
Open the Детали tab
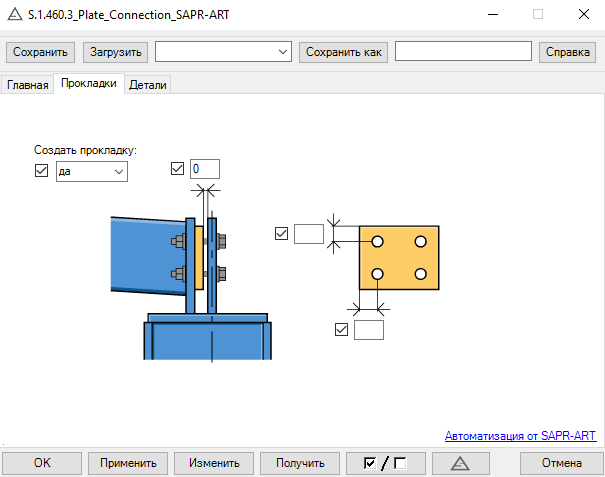pos(148,85)
